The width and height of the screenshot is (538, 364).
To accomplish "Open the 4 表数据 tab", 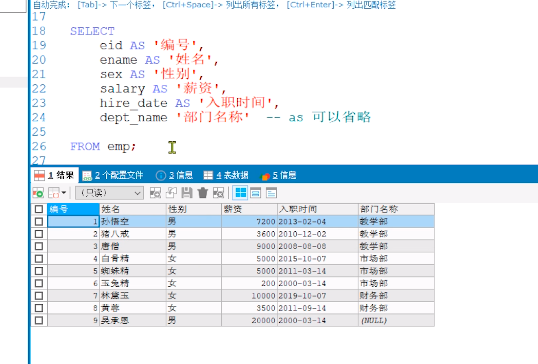I will 226,175.
